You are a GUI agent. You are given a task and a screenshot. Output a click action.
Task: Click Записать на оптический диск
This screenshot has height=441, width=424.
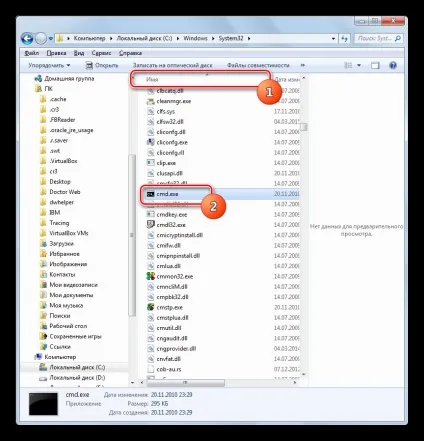[x=173, y=65]
